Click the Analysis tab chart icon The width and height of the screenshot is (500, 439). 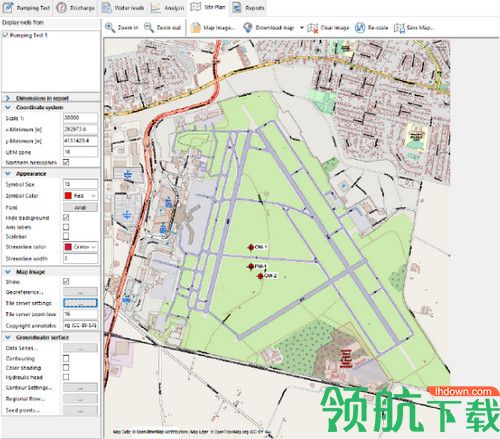point(155,8)
